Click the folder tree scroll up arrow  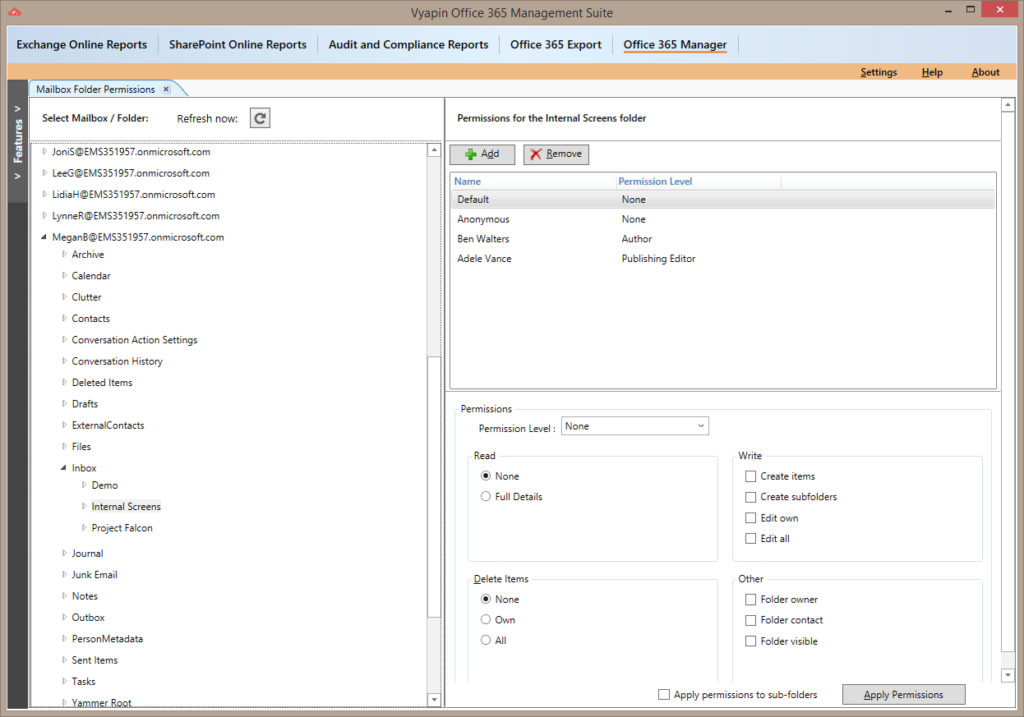coord(434,150)
